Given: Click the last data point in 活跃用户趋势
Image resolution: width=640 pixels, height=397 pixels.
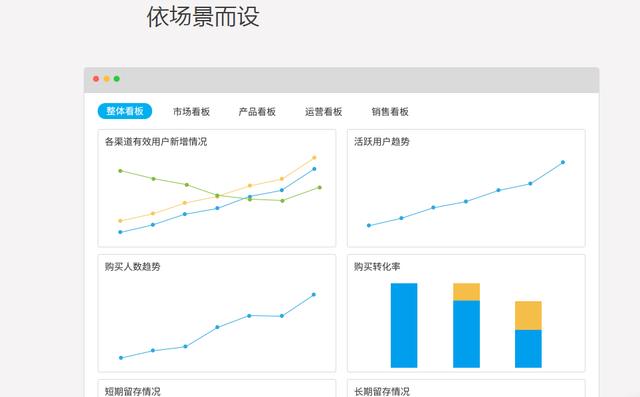Looking at the screenshot, I should pos(563,162).
